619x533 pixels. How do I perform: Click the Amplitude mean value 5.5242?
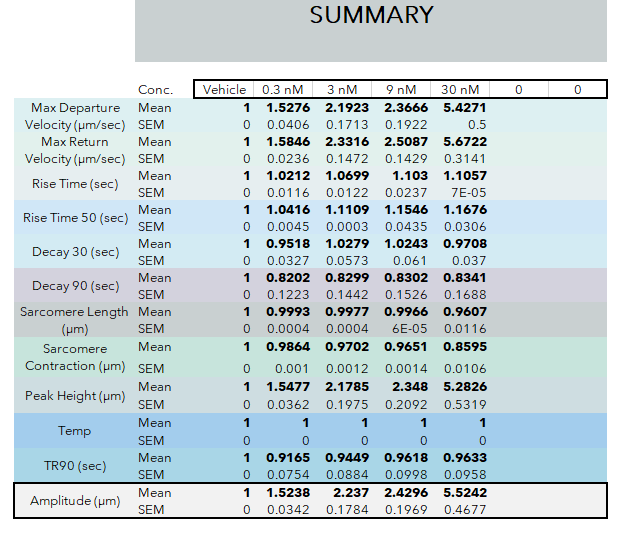point(465,493)
